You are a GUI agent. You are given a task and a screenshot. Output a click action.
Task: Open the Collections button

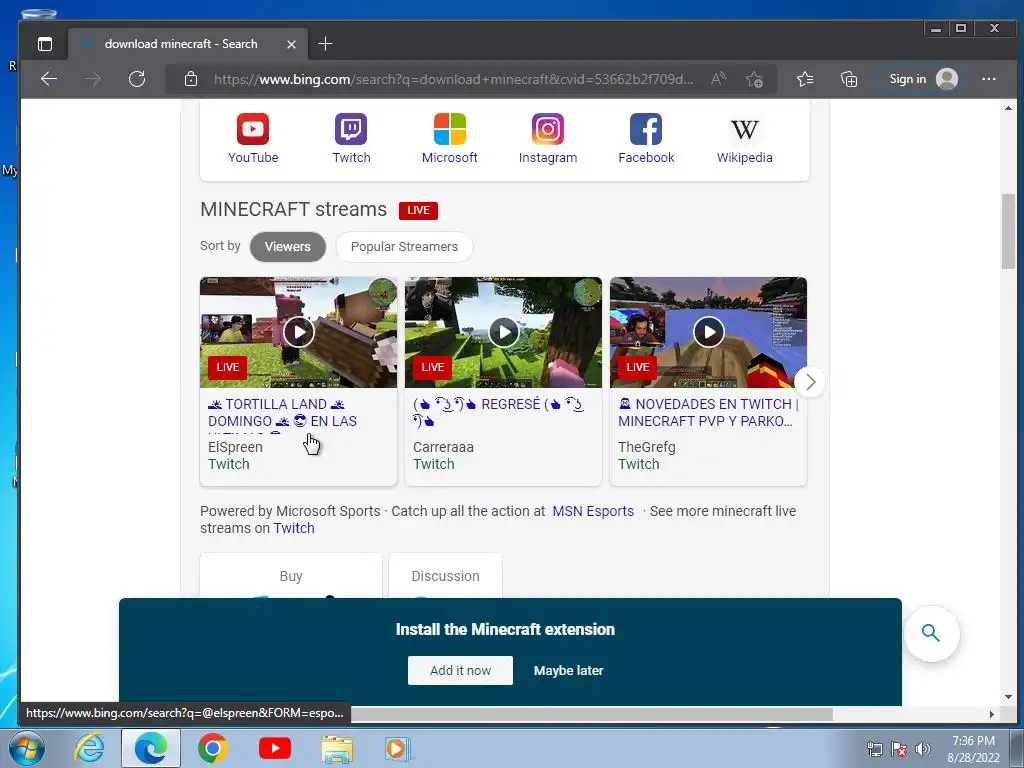848,79
